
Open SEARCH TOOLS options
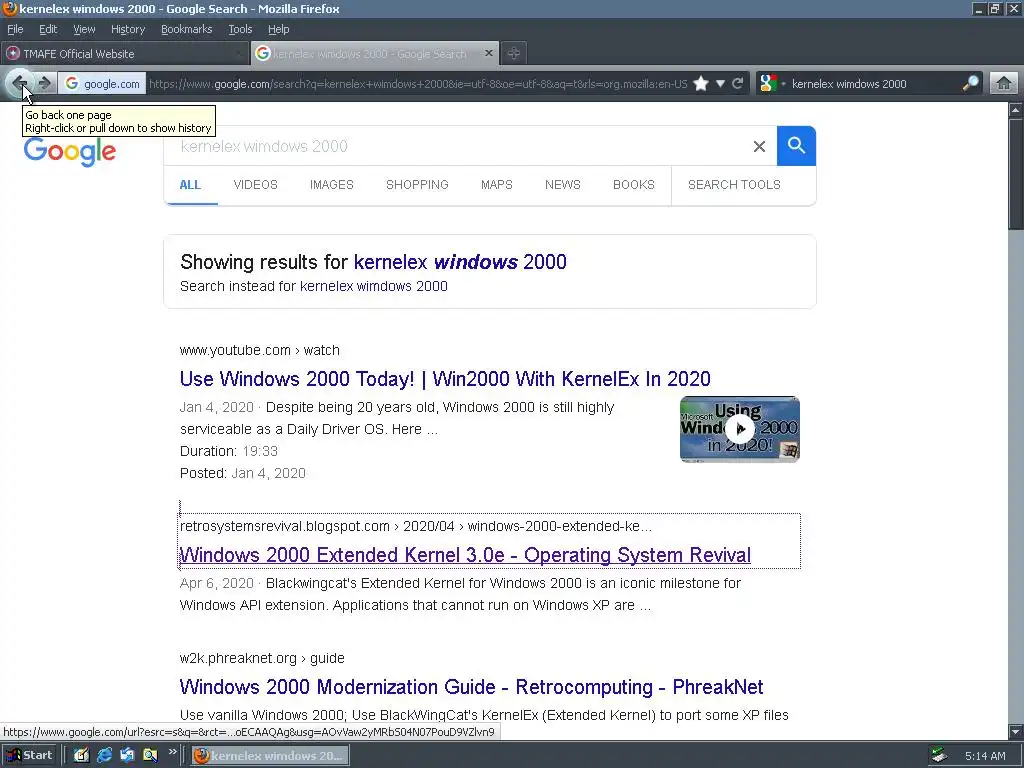(x=734, y=185)
